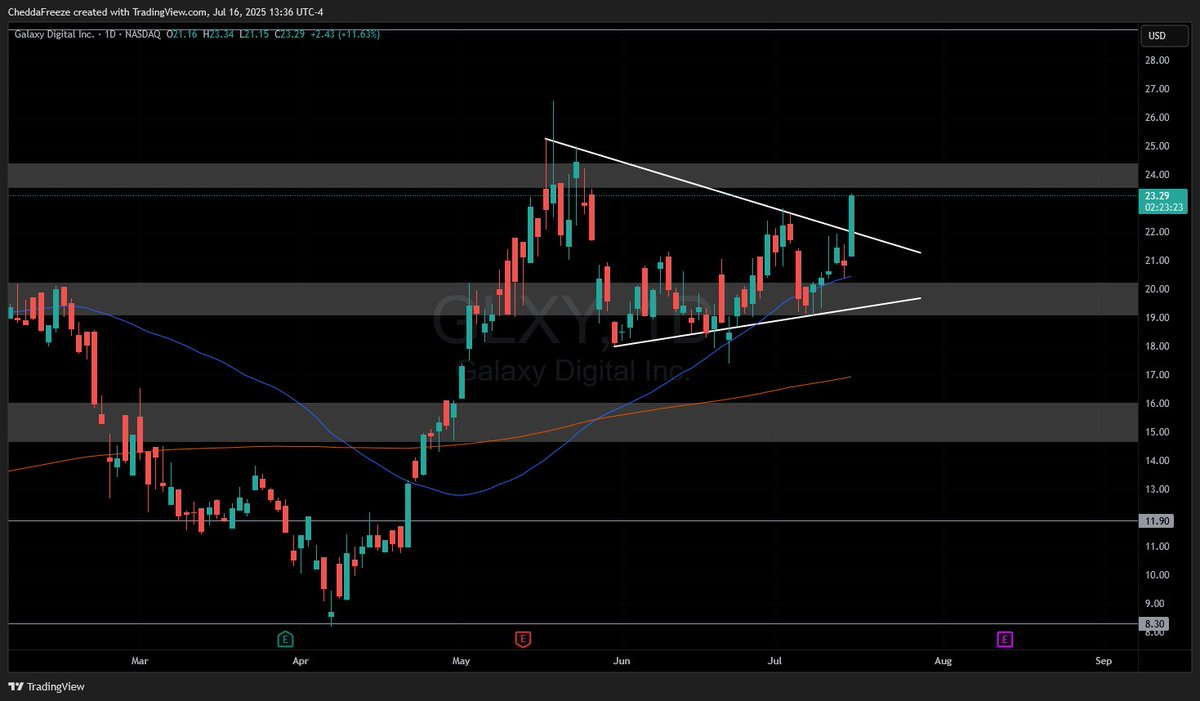Select the gray zone around 20.00
This screenshot has width=1200, height=701.
click(x=573, y=299)
